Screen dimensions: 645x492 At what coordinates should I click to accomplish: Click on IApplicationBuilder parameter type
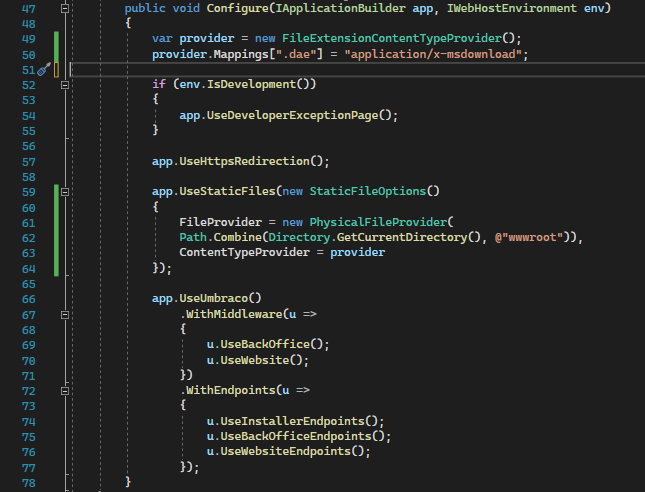[340, 8]
